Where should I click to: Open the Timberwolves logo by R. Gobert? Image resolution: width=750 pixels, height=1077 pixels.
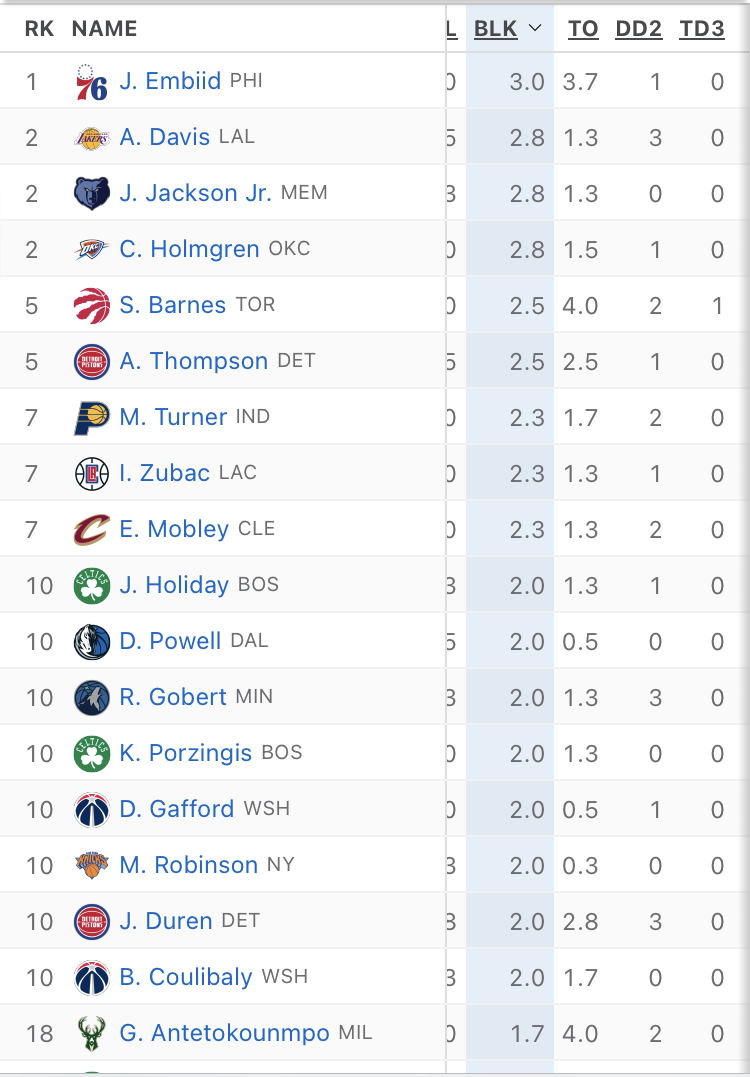coord(91,698)
